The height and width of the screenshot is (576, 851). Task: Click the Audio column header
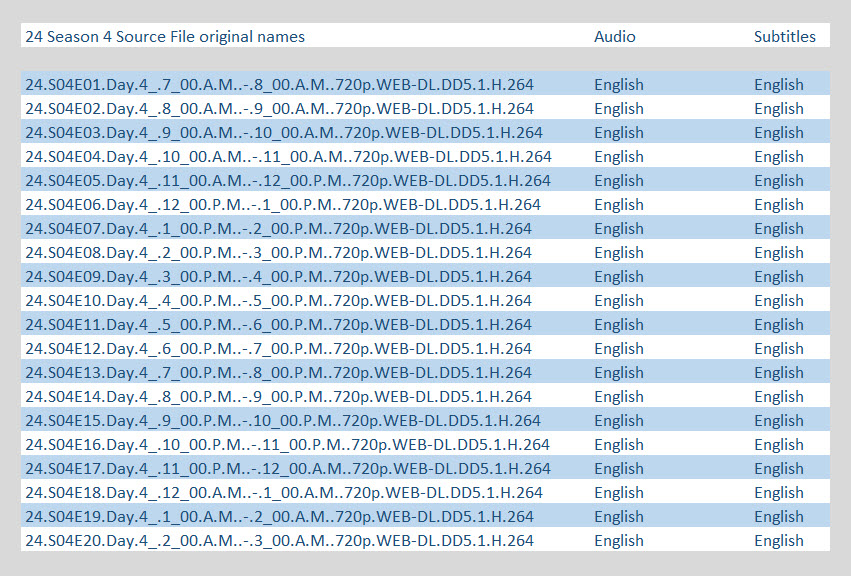[614, 36]
